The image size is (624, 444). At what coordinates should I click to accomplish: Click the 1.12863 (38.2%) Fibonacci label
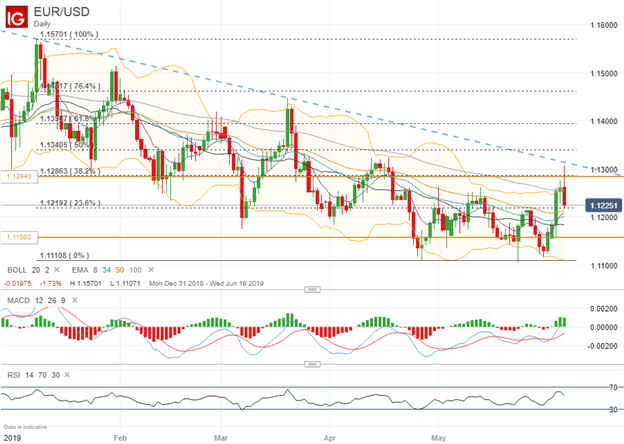pyautogui.click(x=70, y=171)
